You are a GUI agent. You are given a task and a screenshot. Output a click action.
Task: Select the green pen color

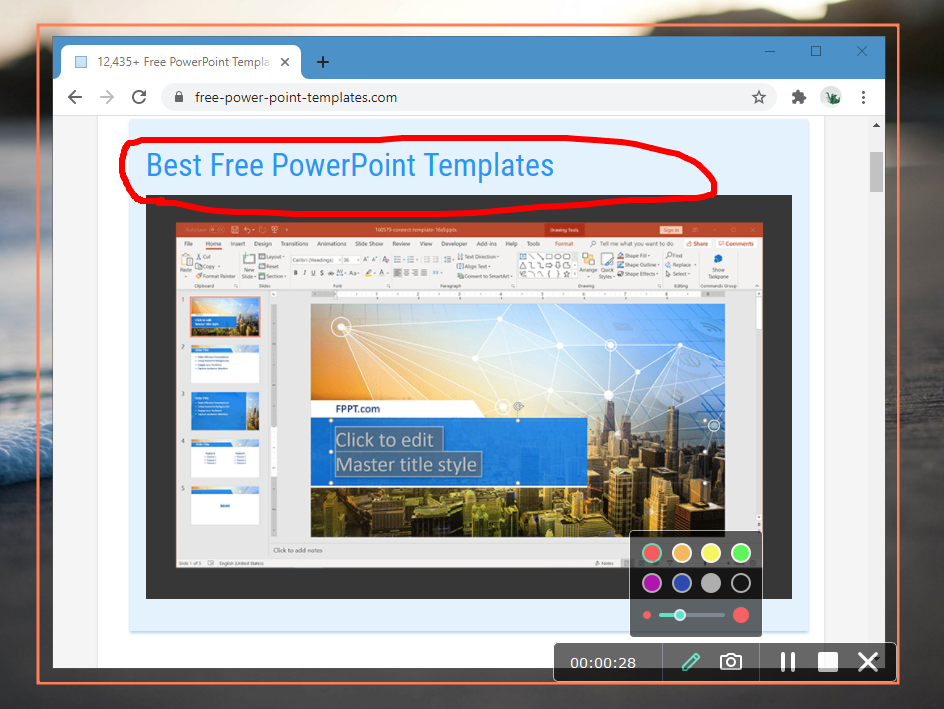[x=740, y=553]
